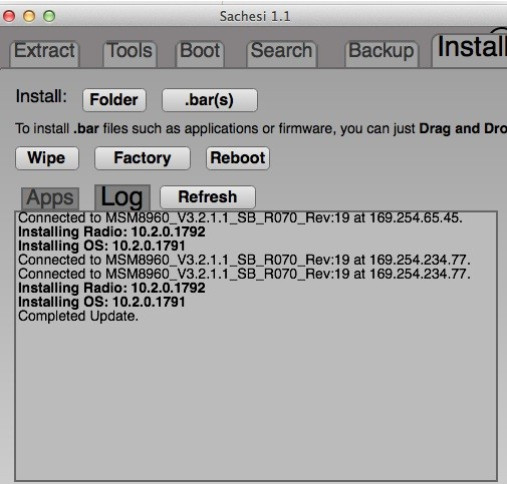This screenshot has height=484, width=507.
Task: Close the Sachesi window
Action: (9, 16)
